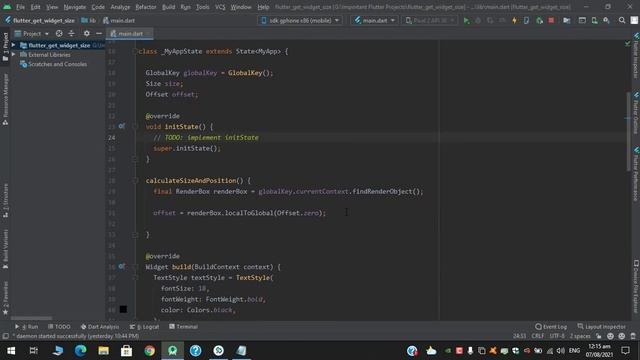The height and width of the screenshot is (360, 640).
Task: Fold the _MyAppState class in gutter
Action: [135, 51]
